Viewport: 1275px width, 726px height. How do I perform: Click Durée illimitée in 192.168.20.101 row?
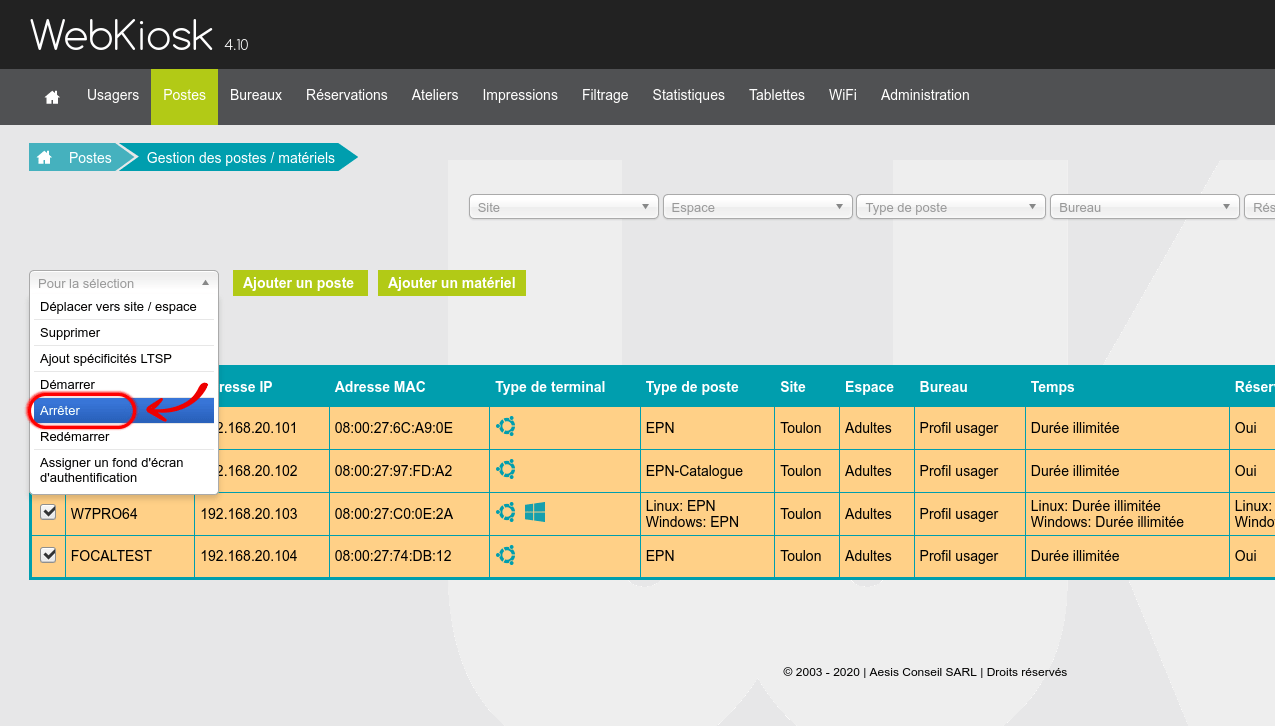point(1075,428)
